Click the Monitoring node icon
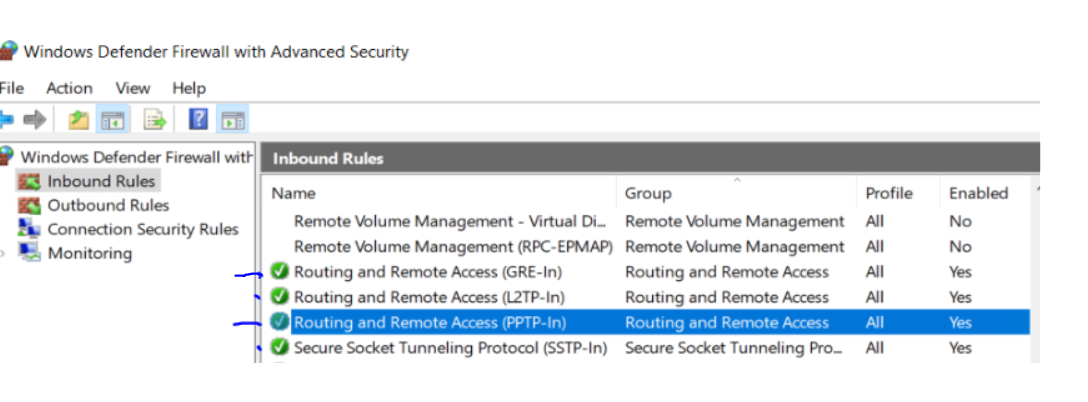The width and height of the screenshot is (1088, 402). pos(29,253)
